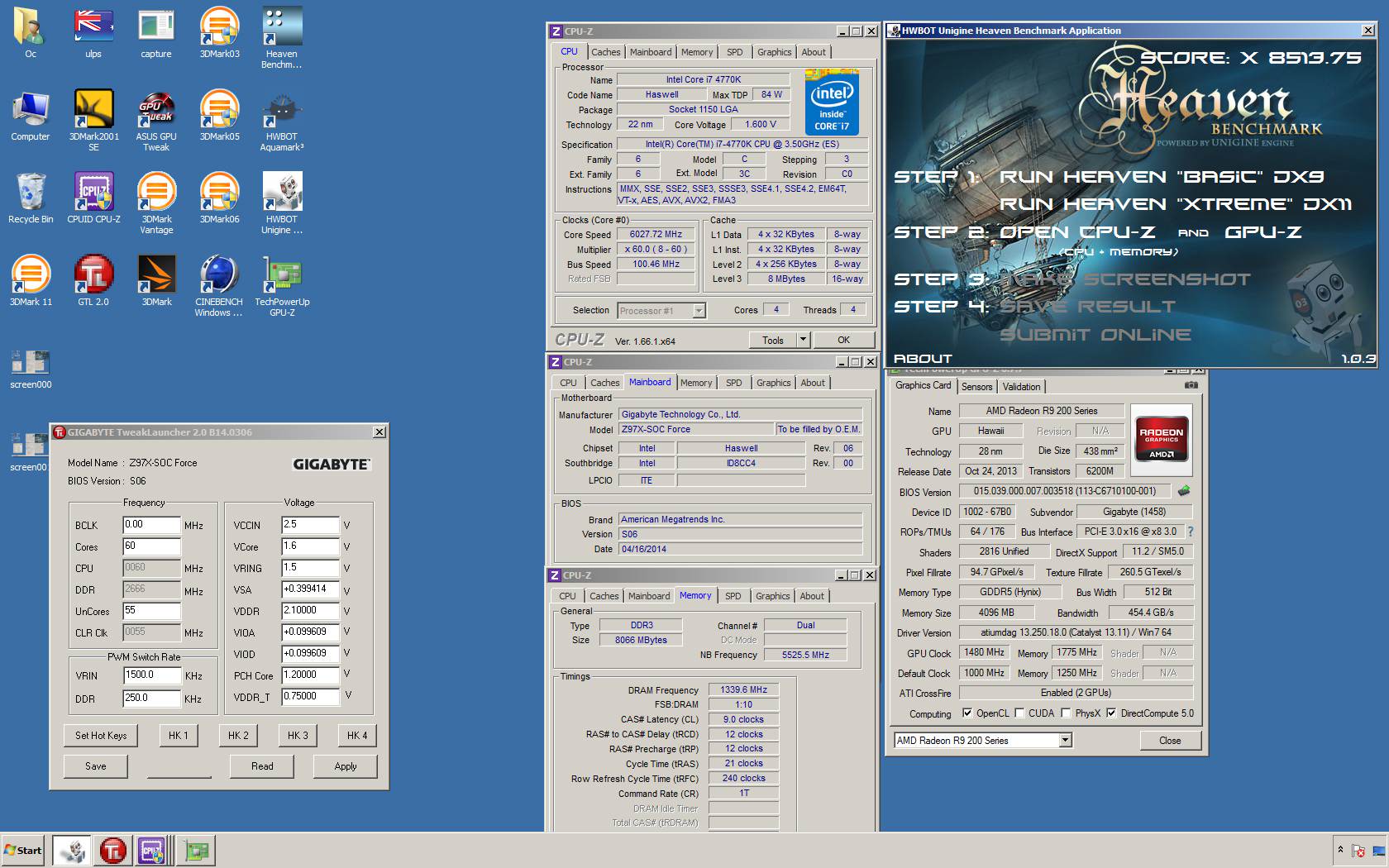Launch 3DMark2001 SE desktop shortcut
This screenshot has width=1389, height=868.
tap(93, 121)
